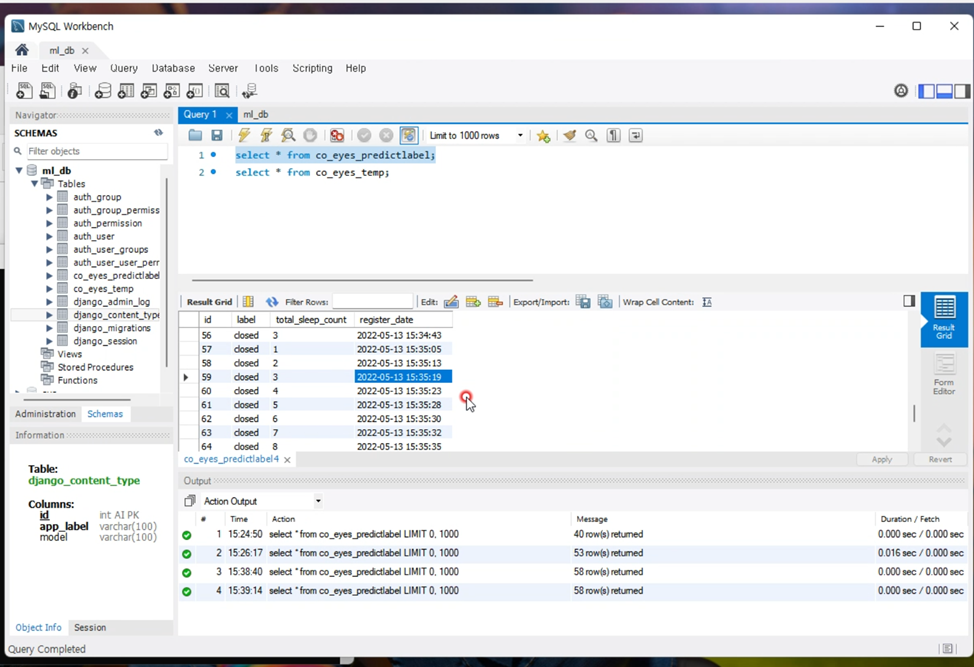Refresh schemas list icon
This screenshot has height=667, width=974.
tap(158, 132)
